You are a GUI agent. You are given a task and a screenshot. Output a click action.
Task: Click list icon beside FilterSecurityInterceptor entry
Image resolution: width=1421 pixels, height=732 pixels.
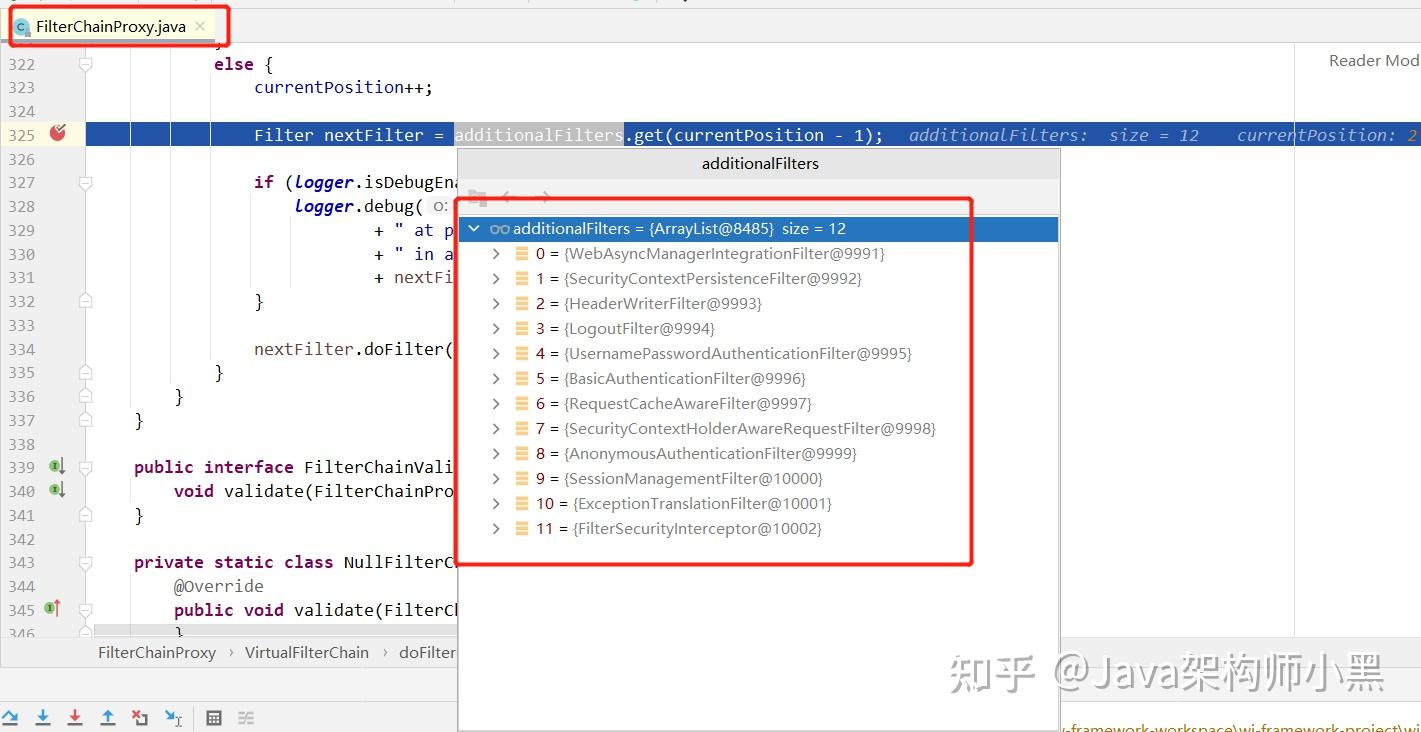[521, 529]
